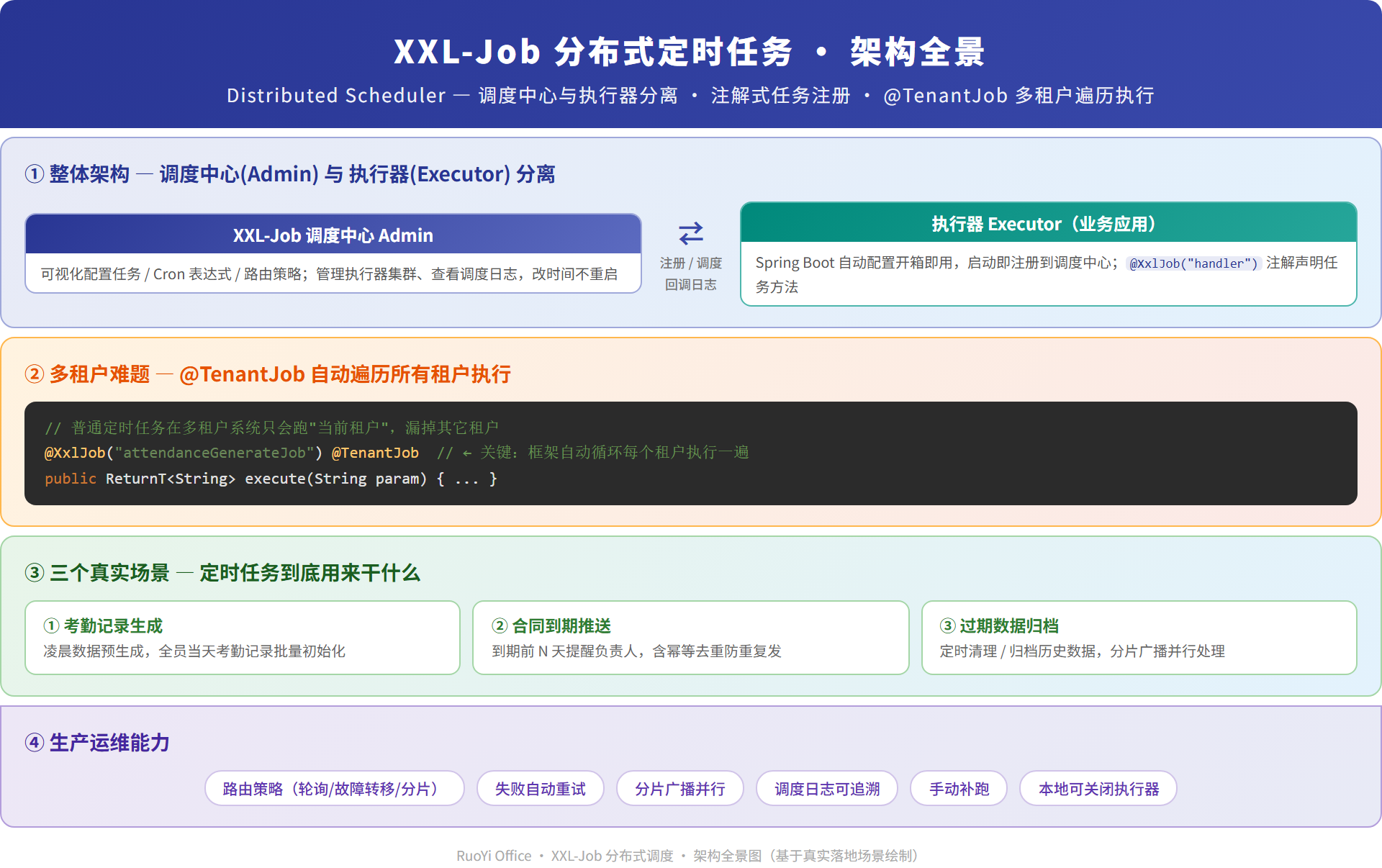Click section heading ① 整体架构
Image resolution: width=1382 pixels, height=868 pixels.
tap(290, 174)
